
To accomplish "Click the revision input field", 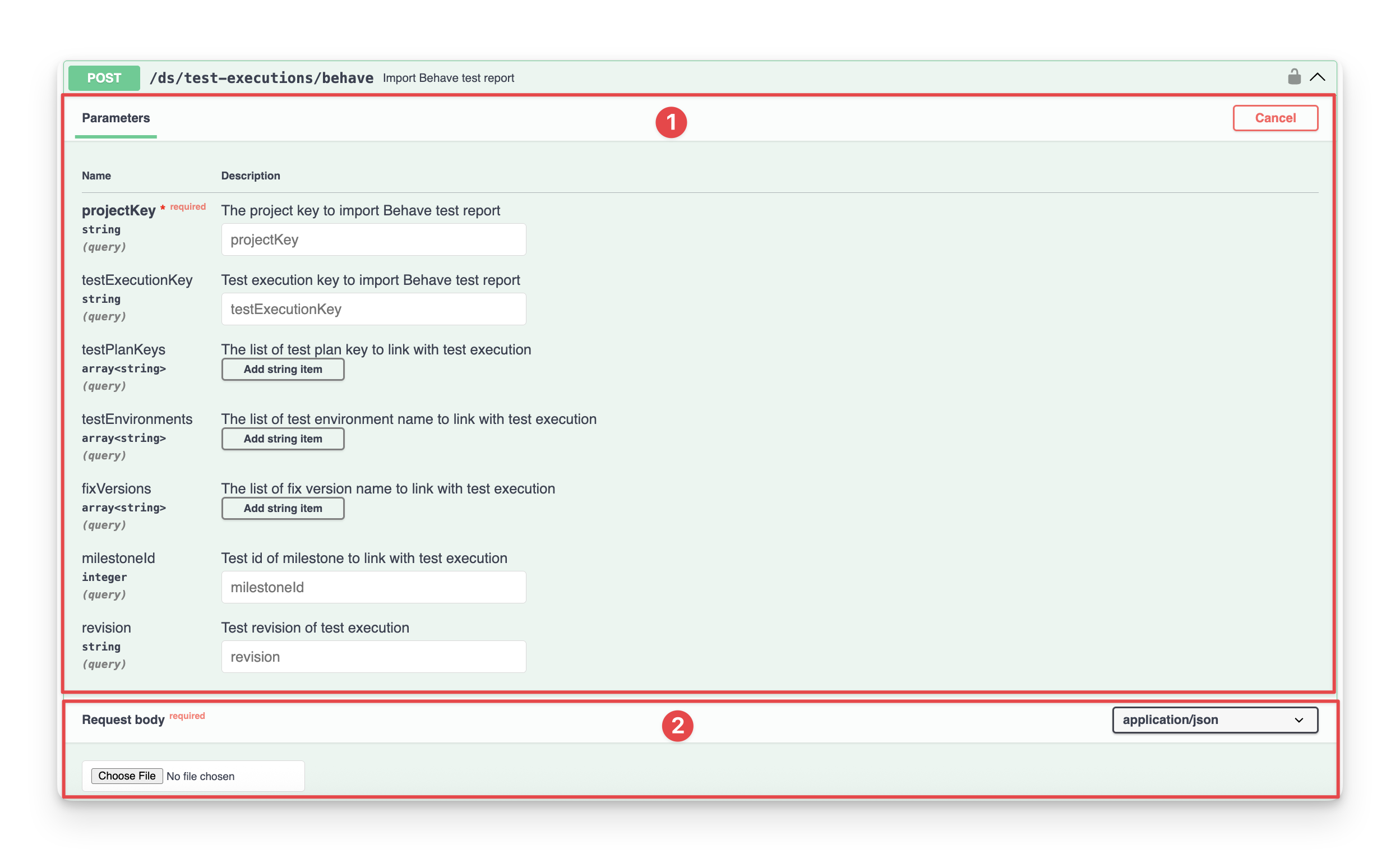I will point(373,657).
